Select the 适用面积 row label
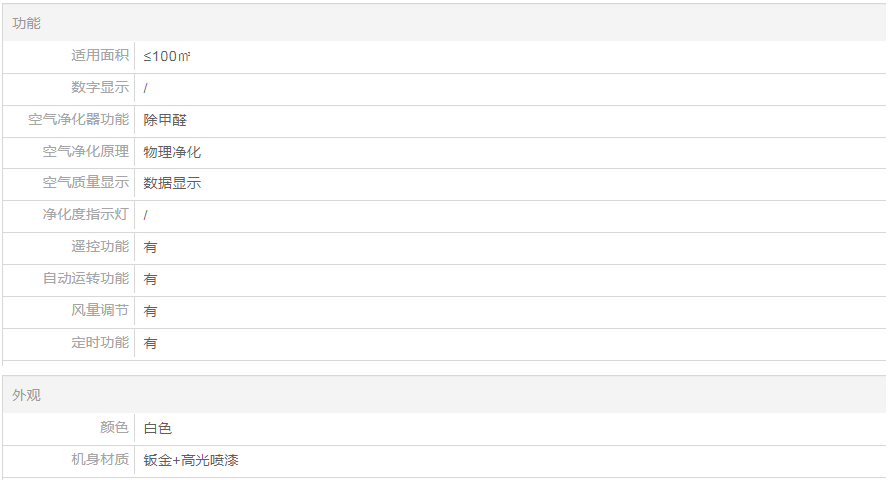 100,56
